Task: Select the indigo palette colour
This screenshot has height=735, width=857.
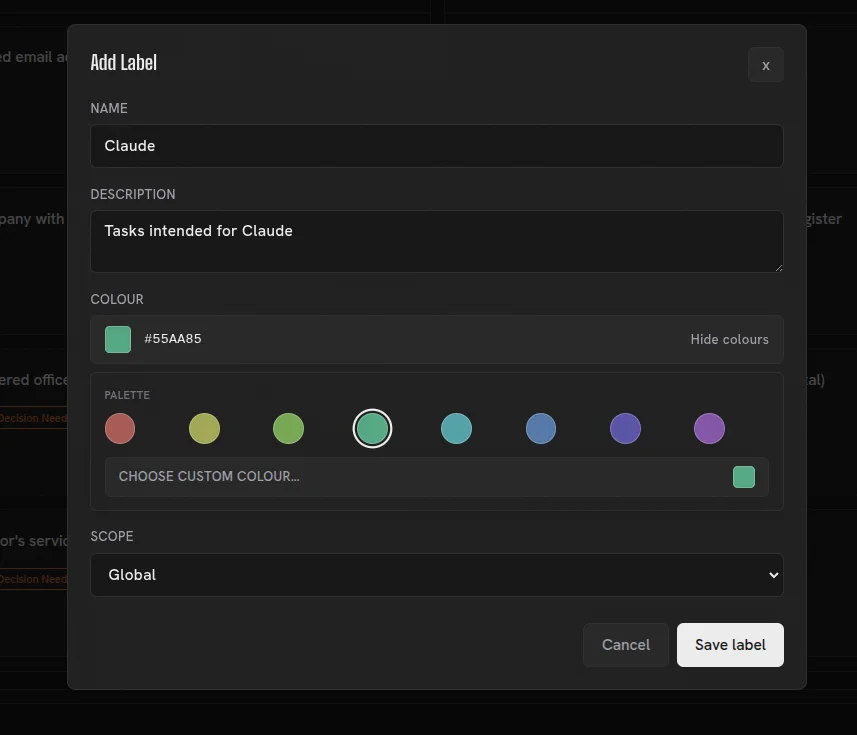Action: click(625, 428)
